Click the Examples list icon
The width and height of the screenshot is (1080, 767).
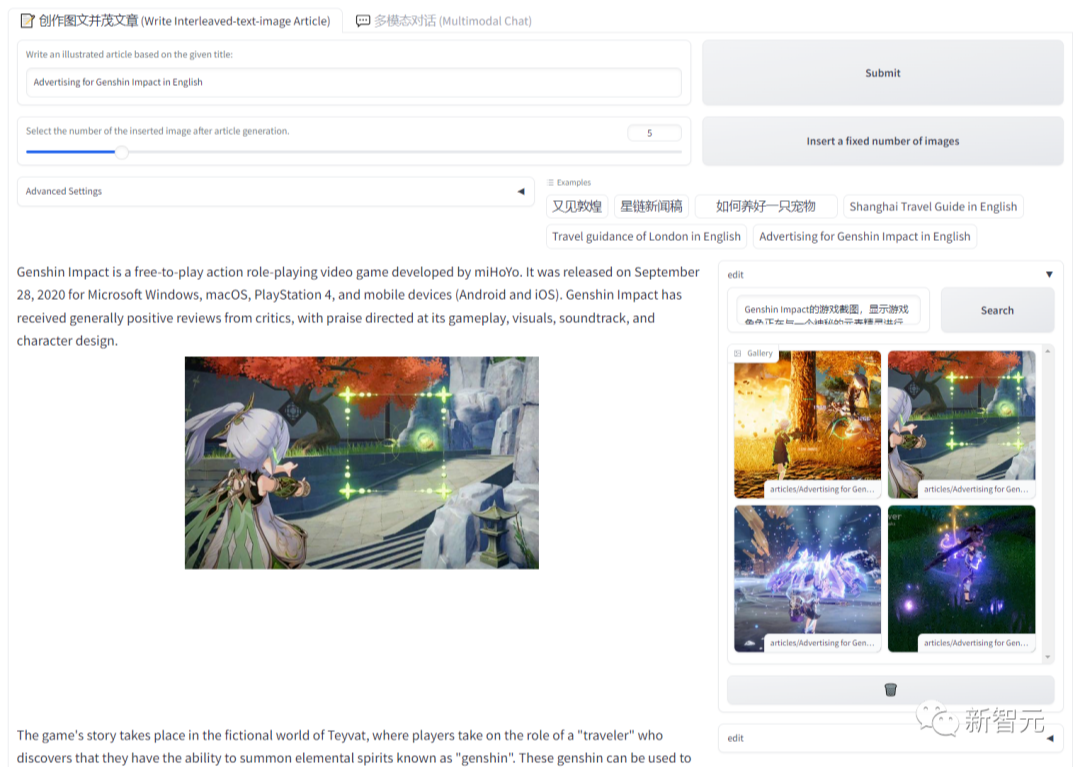point(551,183)
